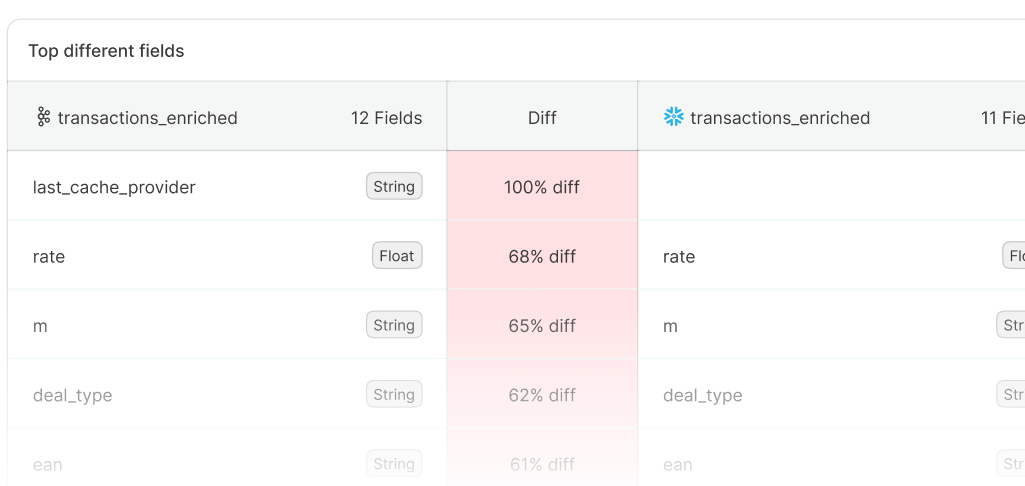Image resolution: width=1025 pixels, height=486 pixels.
Task: Sort by the Diff column header
Action: [542, 118]
